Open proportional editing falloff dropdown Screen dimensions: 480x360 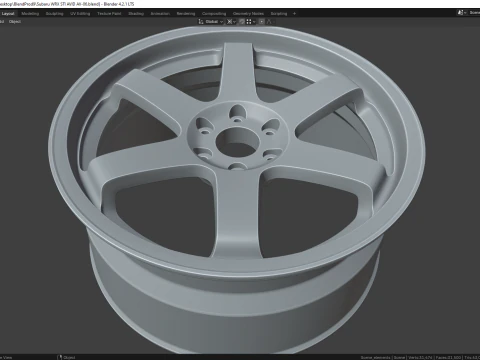pos(270,22)
